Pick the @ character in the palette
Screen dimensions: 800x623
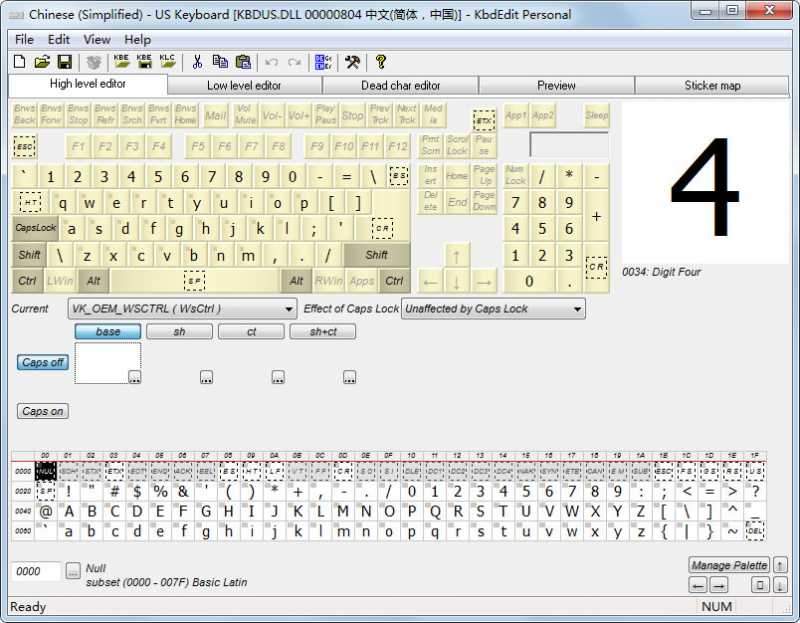(x=46, y=512)
